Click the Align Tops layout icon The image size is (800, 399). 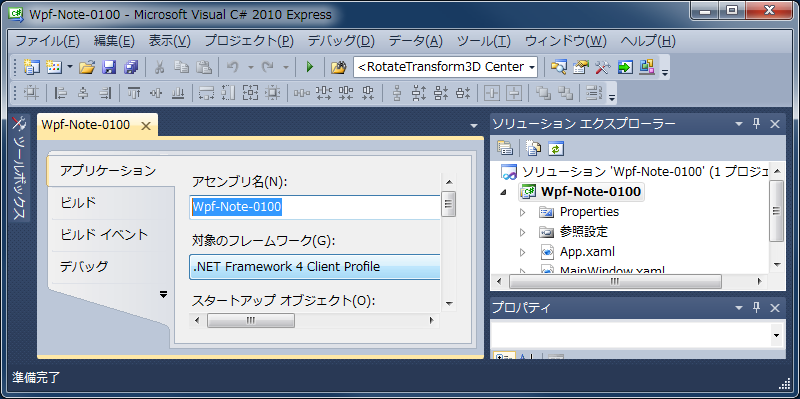coord(134,93)
